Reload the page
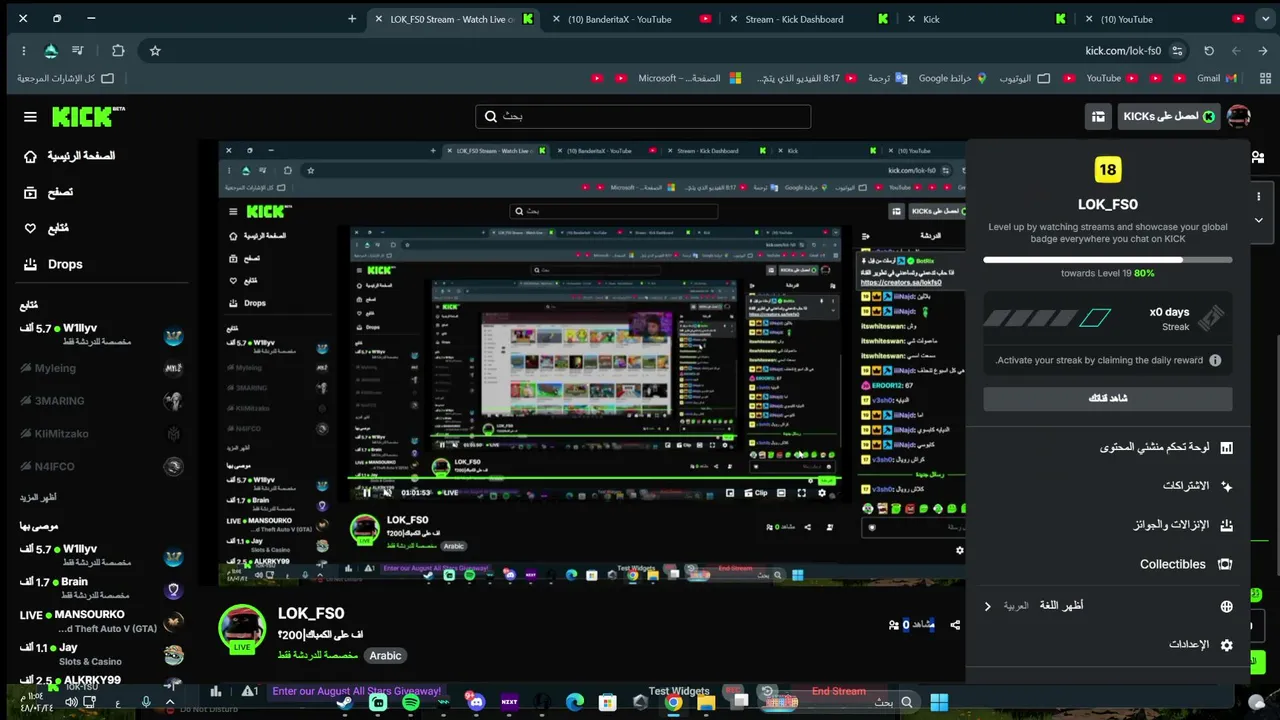This screenshot has width=1280, height=720. pyautogui.click(x=1209, y=51)
